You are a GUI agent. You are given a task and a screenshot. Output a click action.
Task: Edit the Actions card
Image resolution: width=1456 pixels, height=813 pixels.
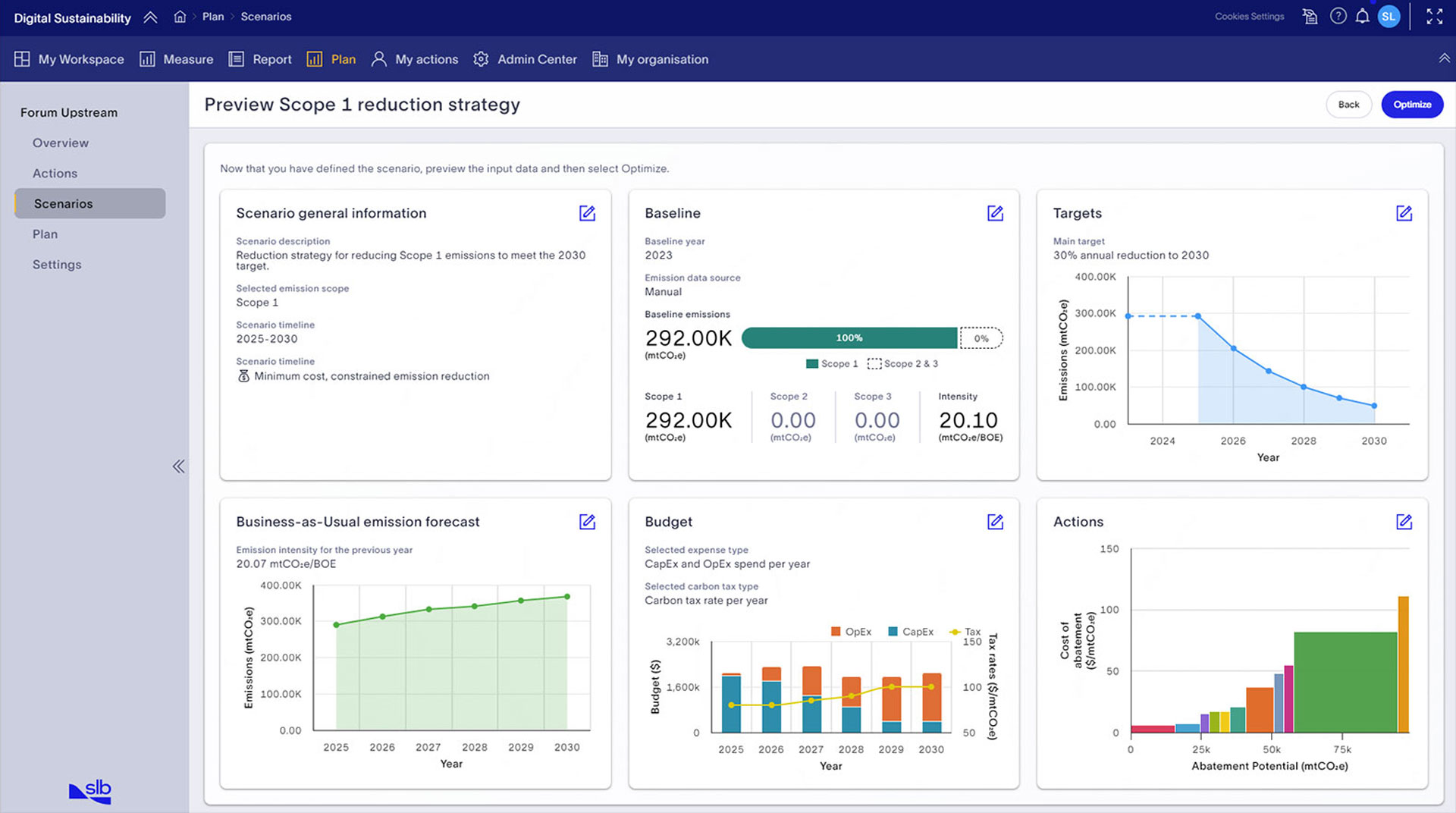1404,522
